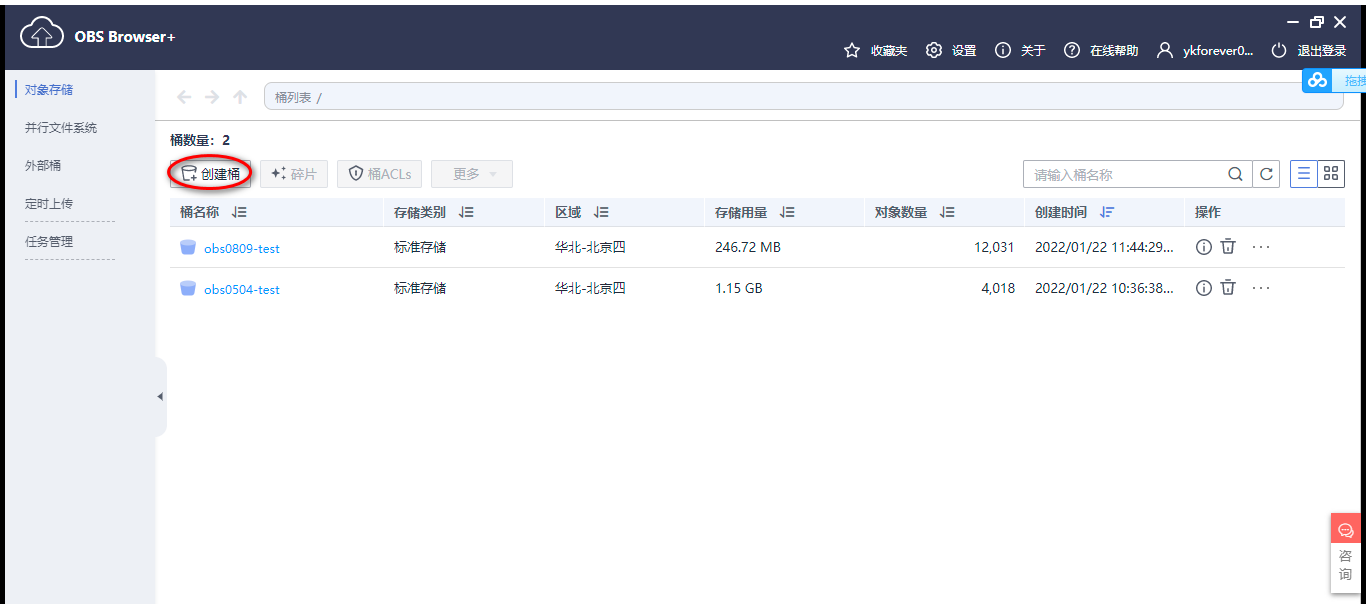Image resolution: width=1366 pixels, height=604 pixels.
Task: View info for obs0504-test bucket
Action: point(1204,288)
